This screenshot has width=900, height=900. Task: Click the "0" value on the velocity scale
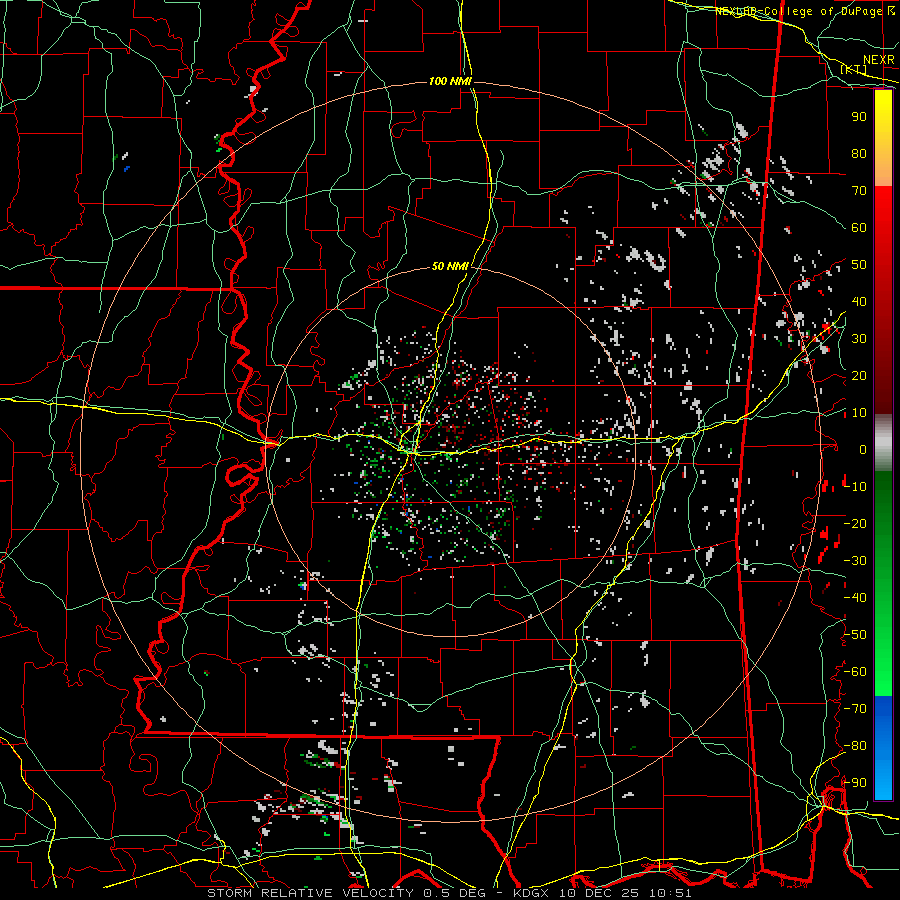[863, 449]
